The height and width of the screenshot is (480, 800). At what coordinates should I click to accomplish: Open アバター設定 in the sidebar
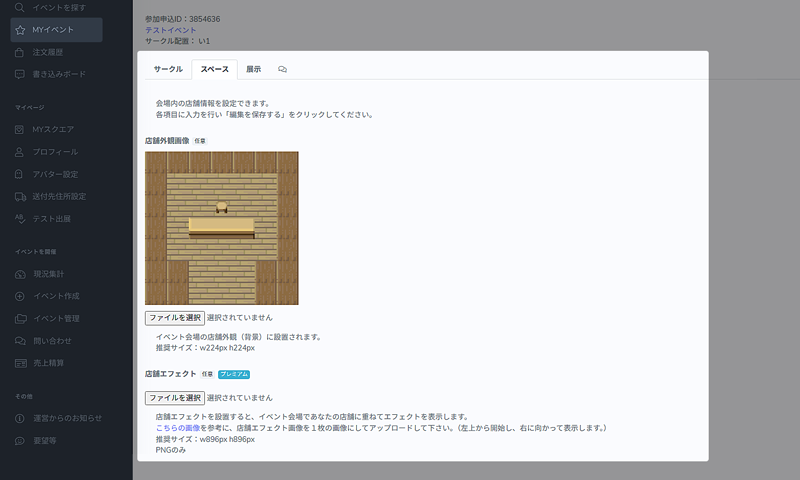[x=56, y=174]
